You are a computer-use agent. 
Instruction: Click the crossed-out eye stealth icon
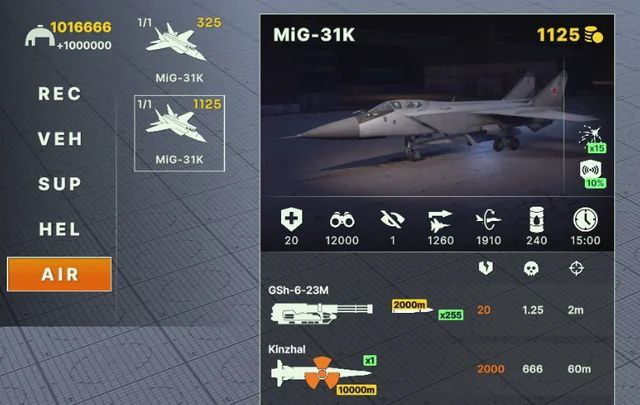(392, 219)
